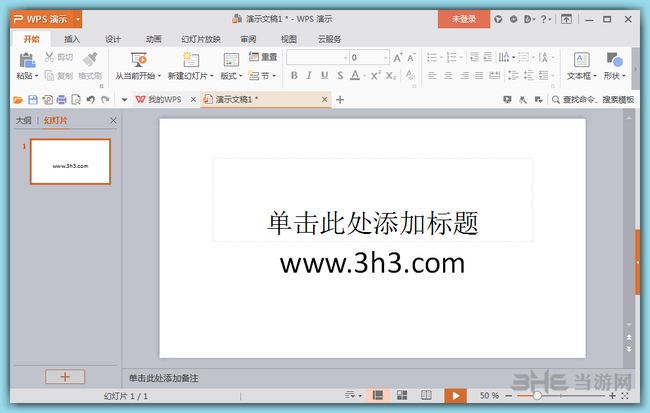Decrease font size with A- icon
650x413 pixels.
coord(412,57)
